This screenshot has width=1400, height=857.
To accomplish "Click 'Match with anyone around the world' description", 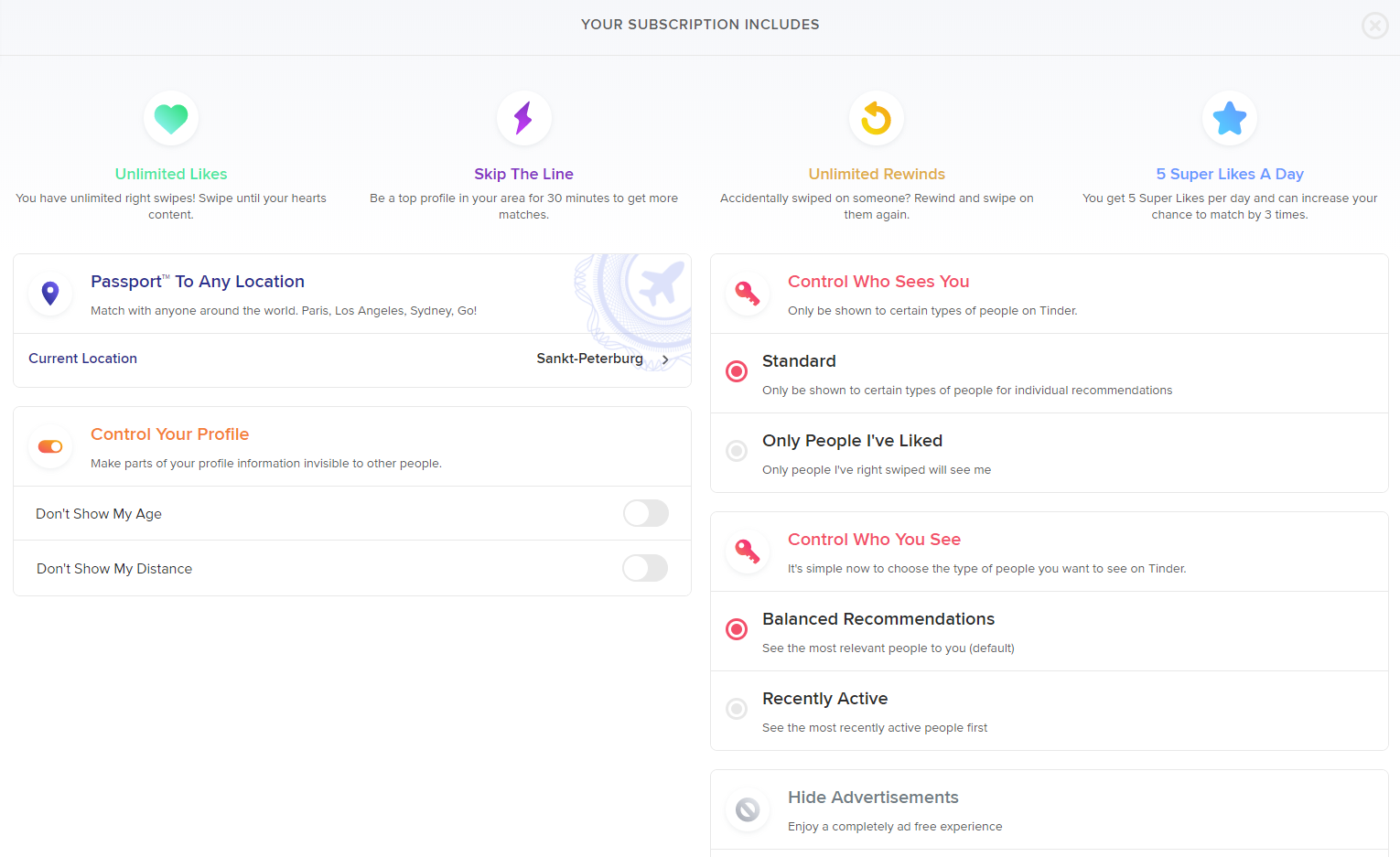I will pyautogui.click(x=284, y=311).
